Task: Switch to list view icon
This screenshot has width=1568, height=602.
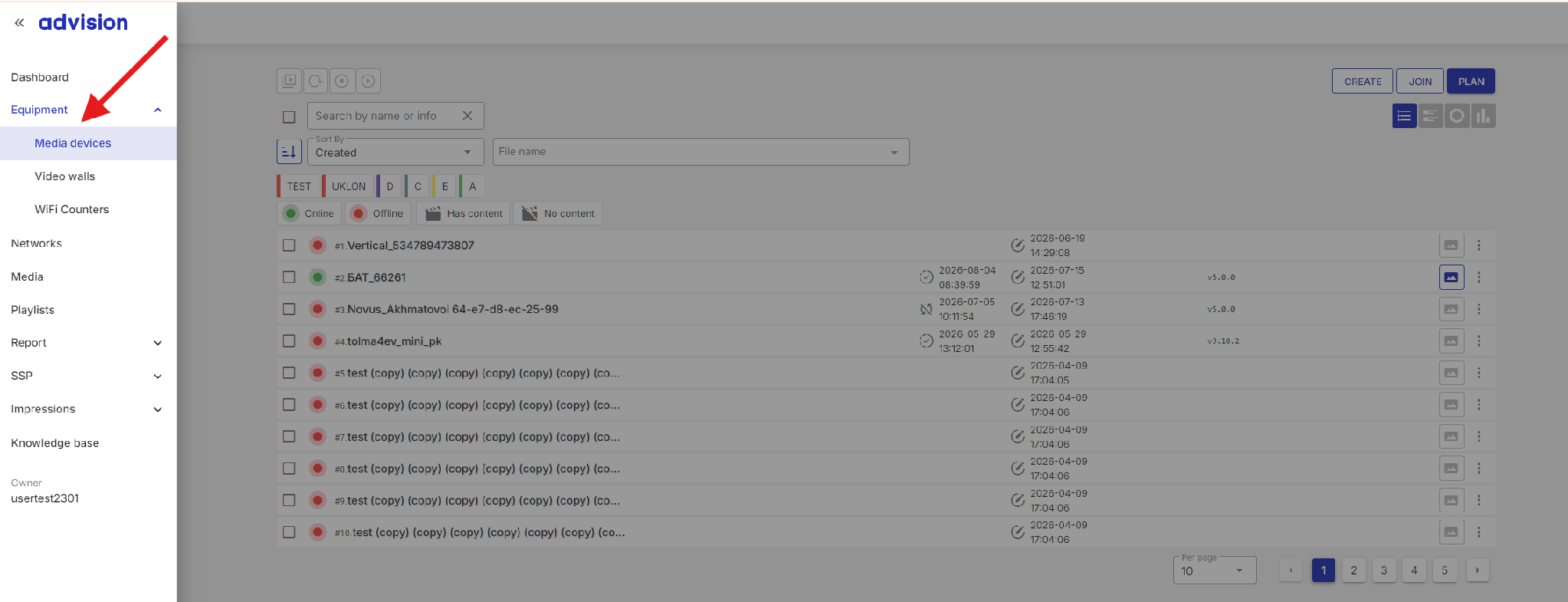Action: (x=1404, y=116)
